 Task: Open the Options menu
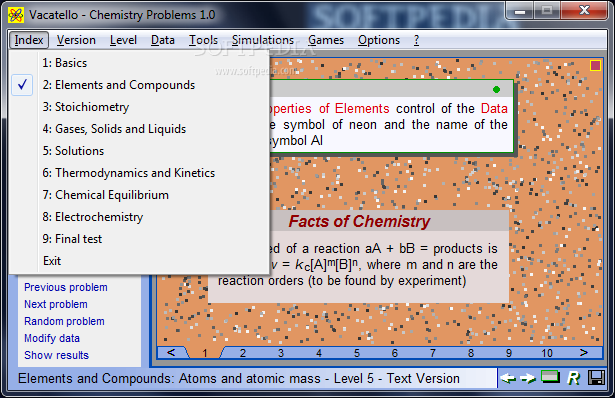click(379, 40)
